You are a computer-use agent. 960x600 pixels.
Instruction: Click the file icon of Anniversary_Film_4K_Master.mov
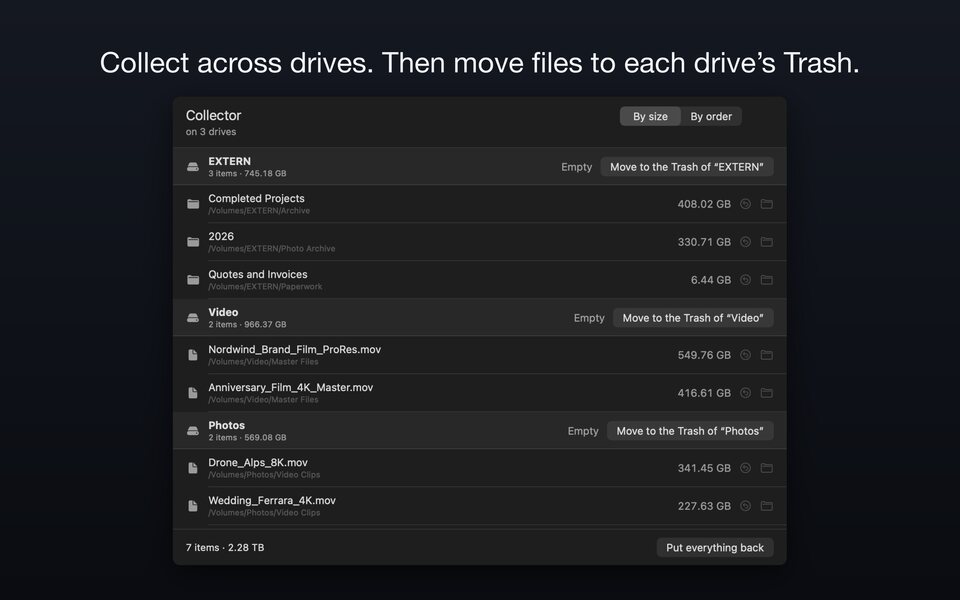click(x=193, y=392)
